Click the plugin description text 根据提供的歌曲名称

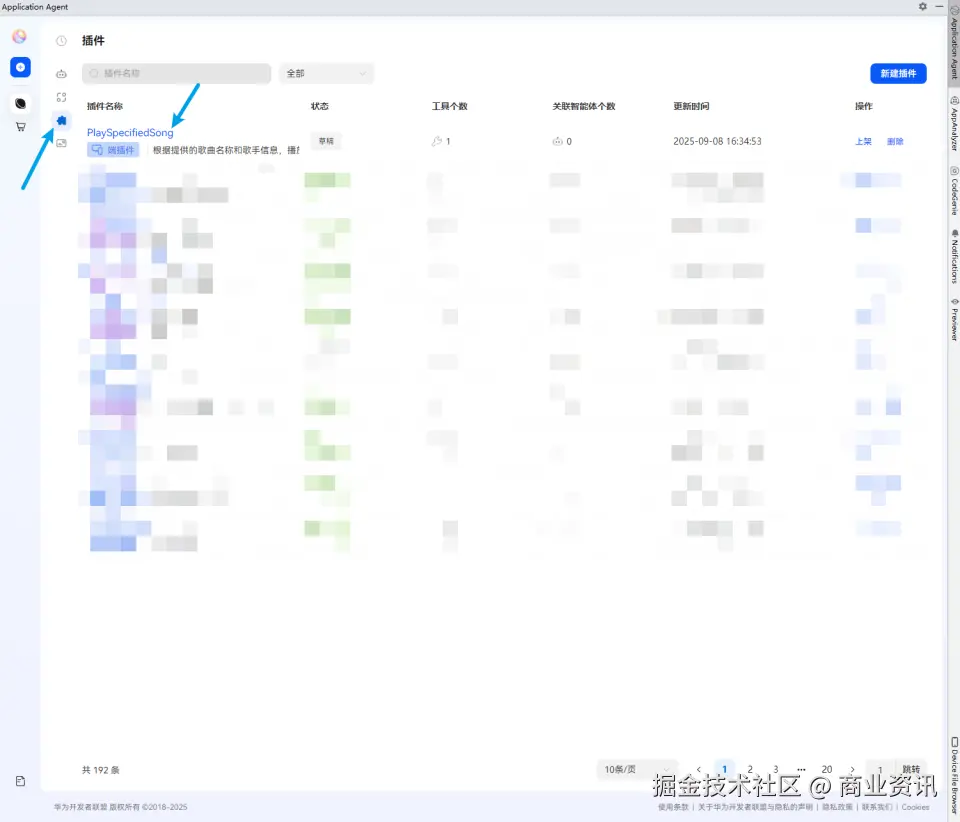[226, 150]
